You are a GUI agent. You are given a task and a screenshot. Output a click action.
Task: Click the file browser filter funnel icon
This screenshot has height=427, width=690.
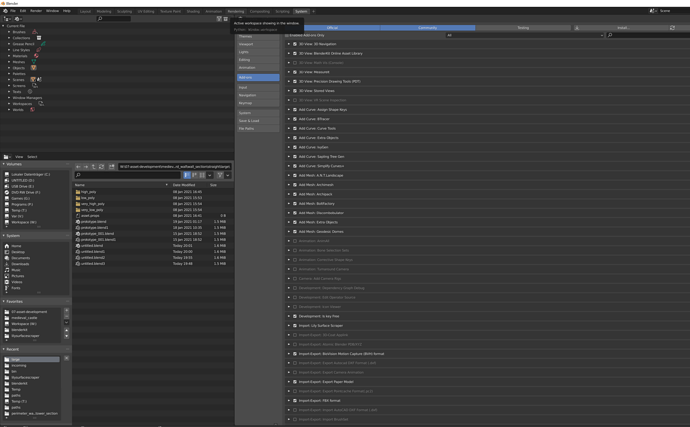[x=220, y=175]
